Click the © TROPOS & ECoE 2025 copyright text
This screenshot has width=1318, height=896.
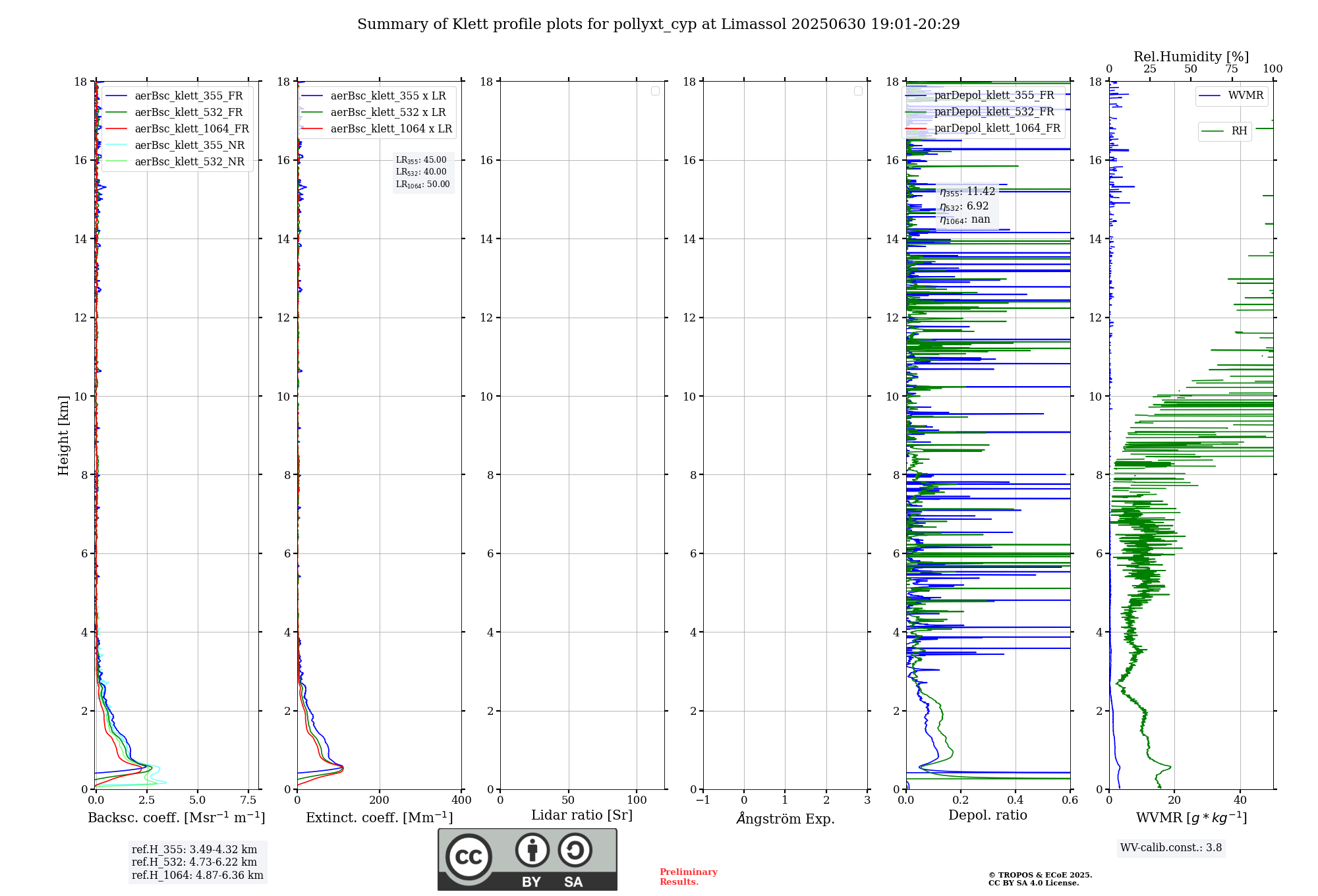click(1040, 876)
